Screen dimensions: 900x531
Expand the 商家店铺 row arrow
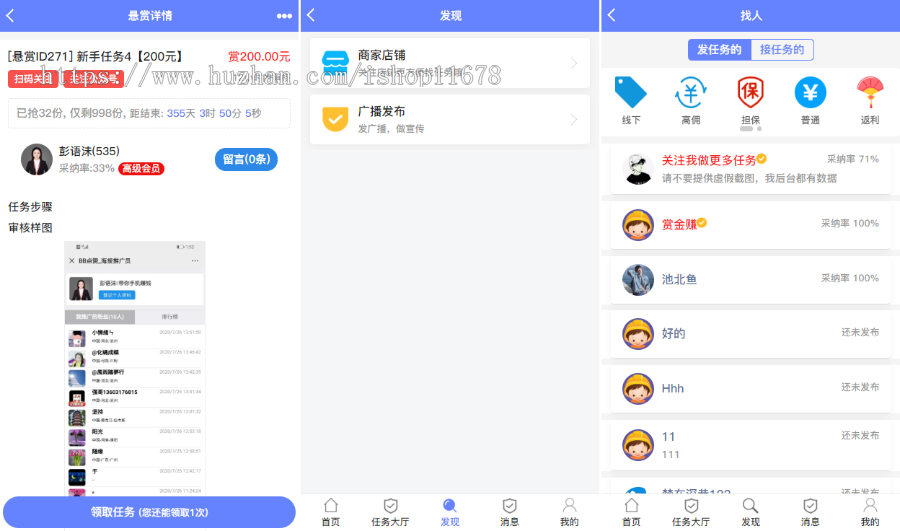click(x=574, y=63)
